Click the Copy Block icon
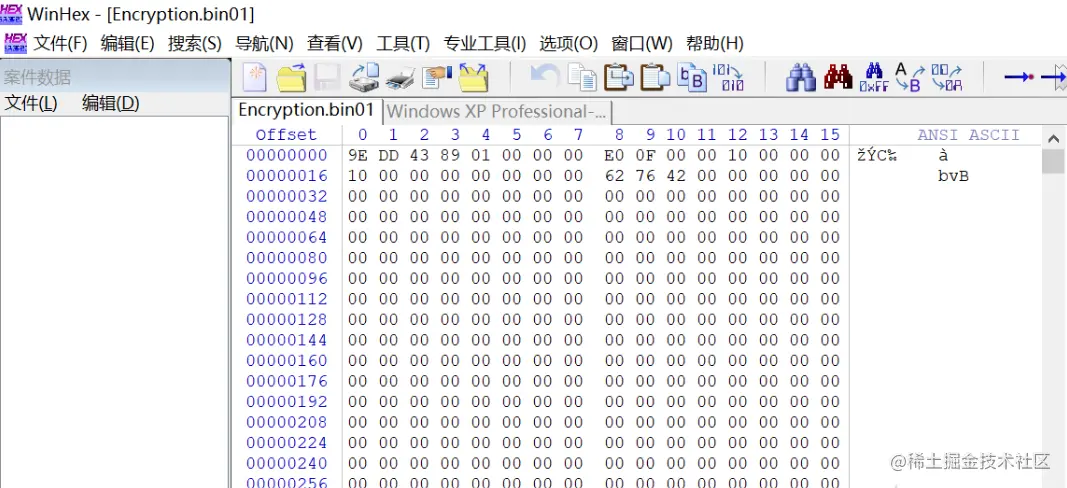 [x=582, y=78]
